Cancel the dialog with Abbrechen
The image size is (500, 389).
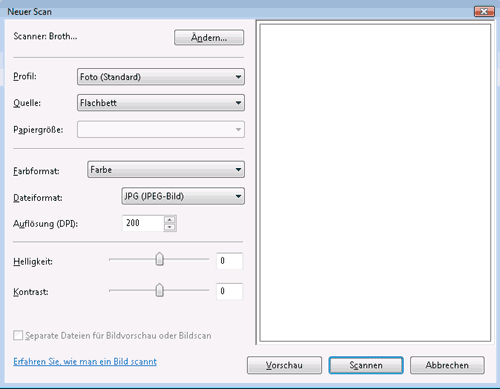tap(447, 365)
